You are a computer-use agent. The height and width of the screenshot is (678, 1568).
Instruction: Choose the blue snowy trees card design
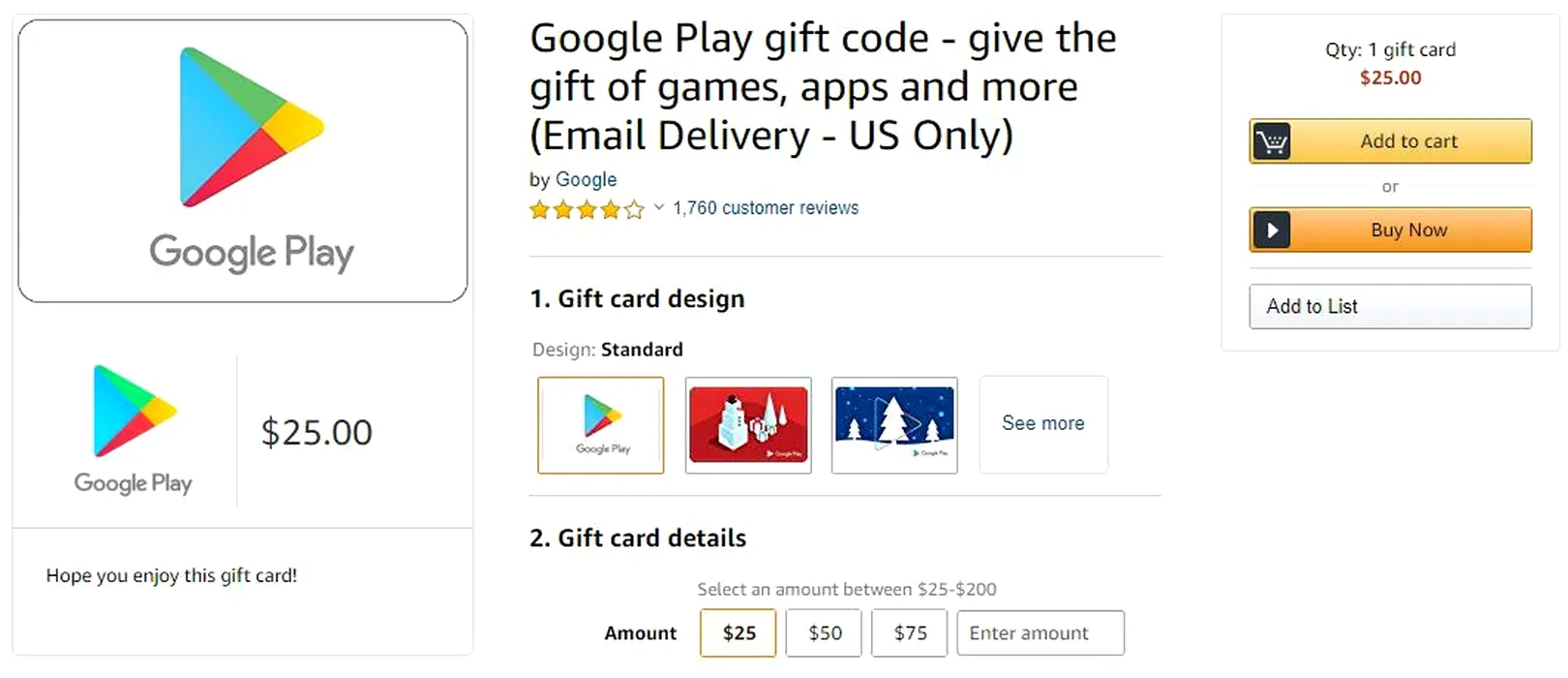tap(894, 425)
